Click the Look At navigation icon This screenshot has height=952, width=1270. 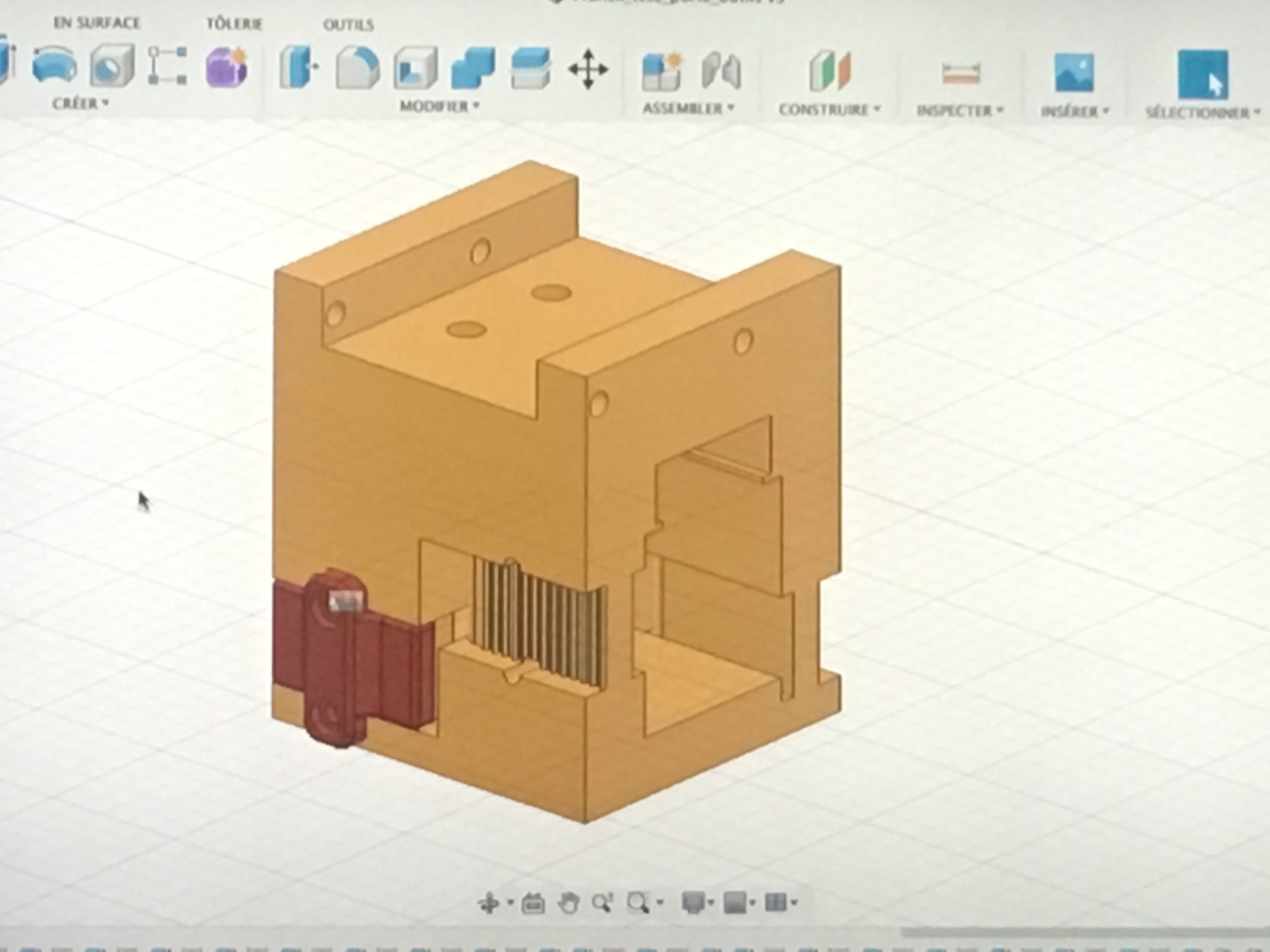(x=533, y=904)
